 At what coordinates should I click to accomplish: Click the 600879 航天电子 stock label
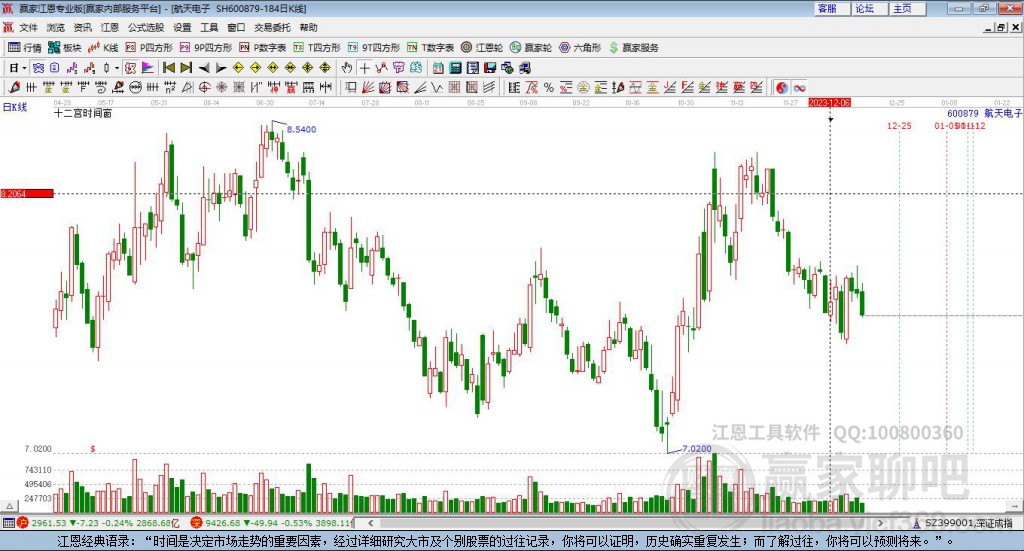click(985, 113)
